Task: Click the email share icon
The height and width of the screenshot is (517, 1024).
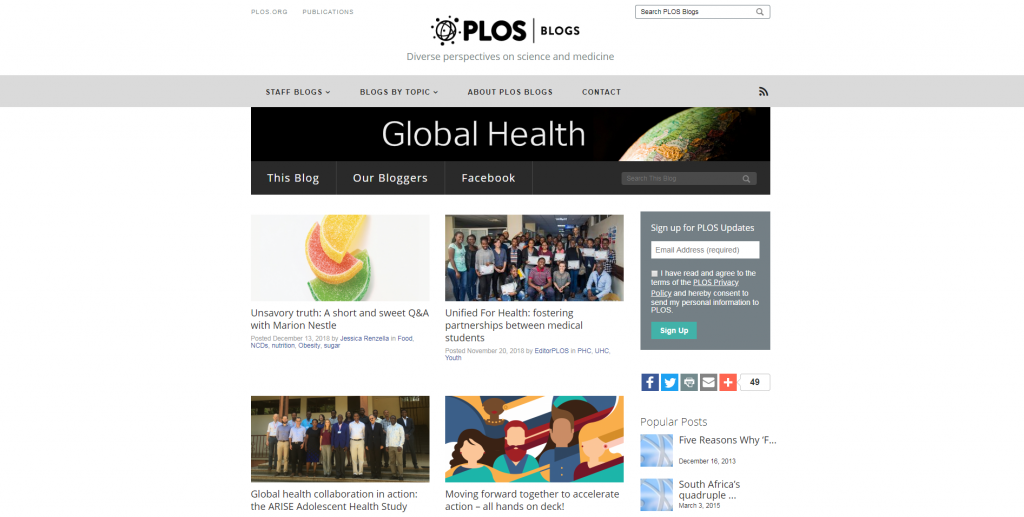Action: pos(709,383)
